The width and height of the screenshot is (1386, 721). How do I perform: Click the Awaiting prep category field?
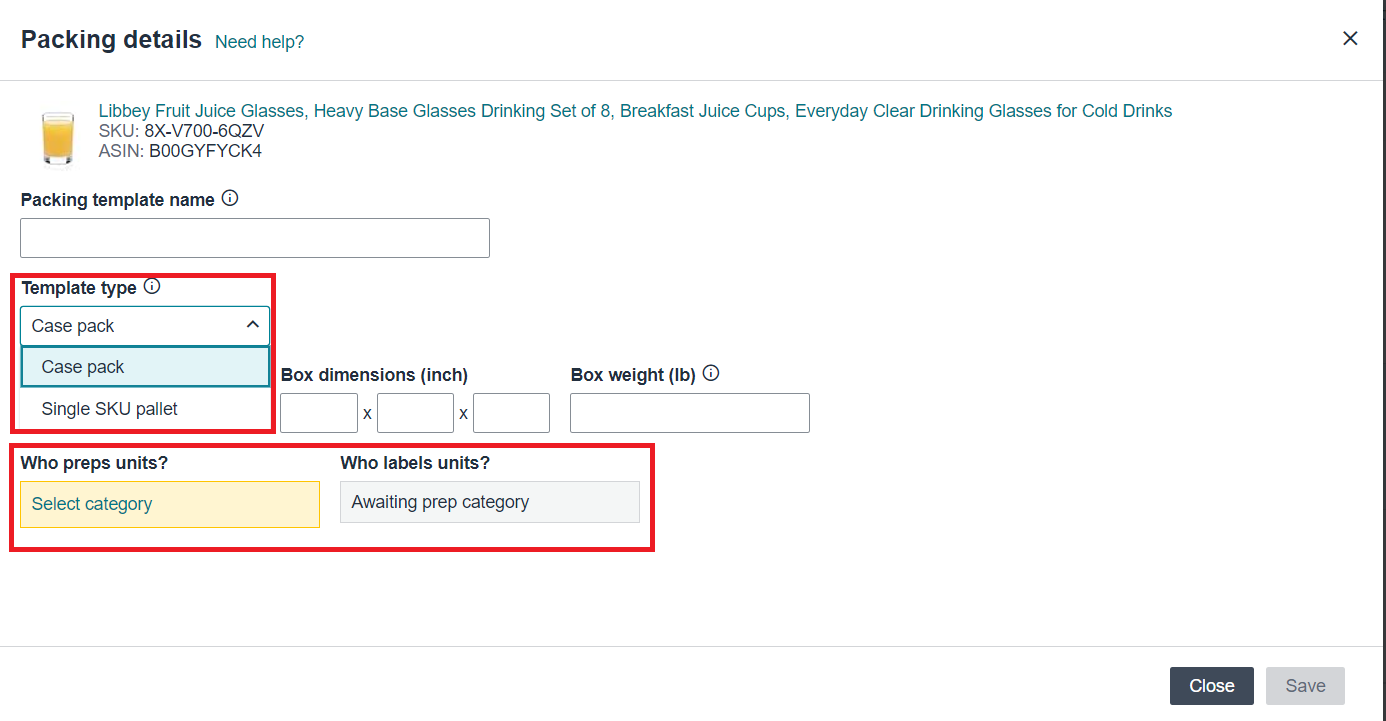coord(489,501)
